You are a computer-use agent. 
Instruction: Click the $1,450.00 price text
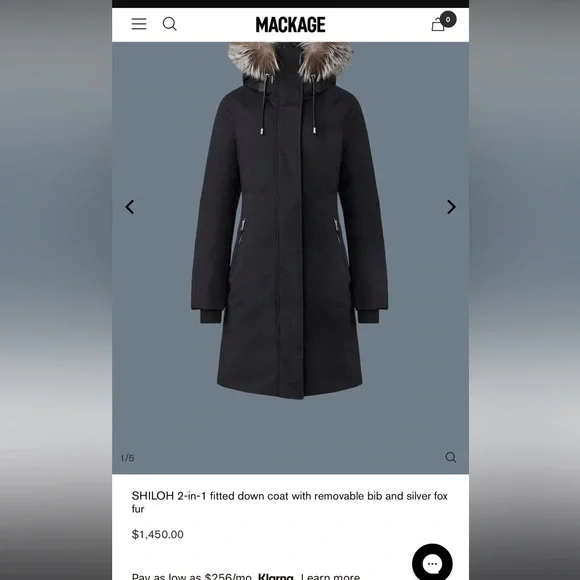pos(158,534)
